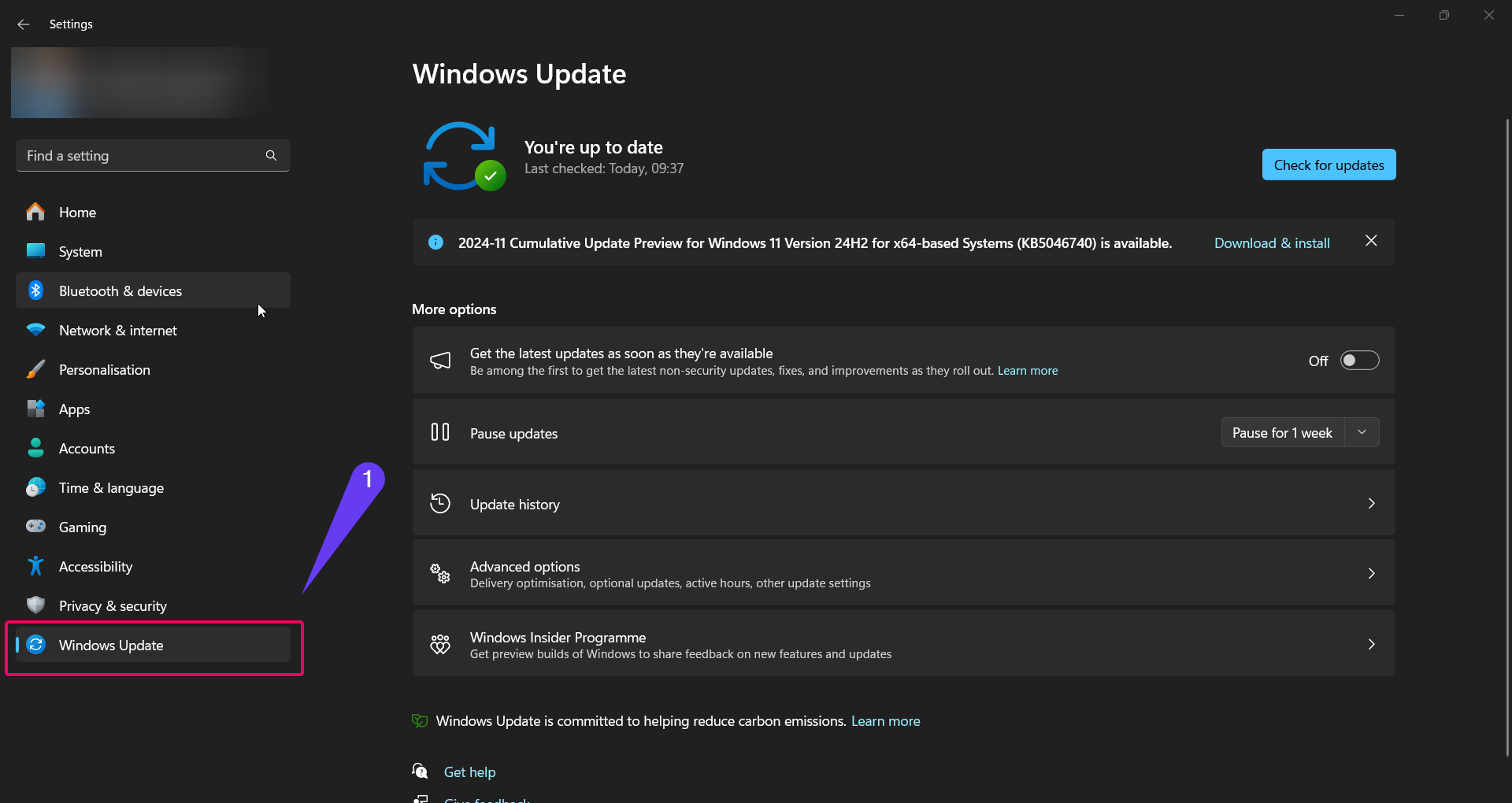The width and height of the screenshot is (1512, 803).
Task: Open Learn more link for latest updates
Action: pos(1028,371)
